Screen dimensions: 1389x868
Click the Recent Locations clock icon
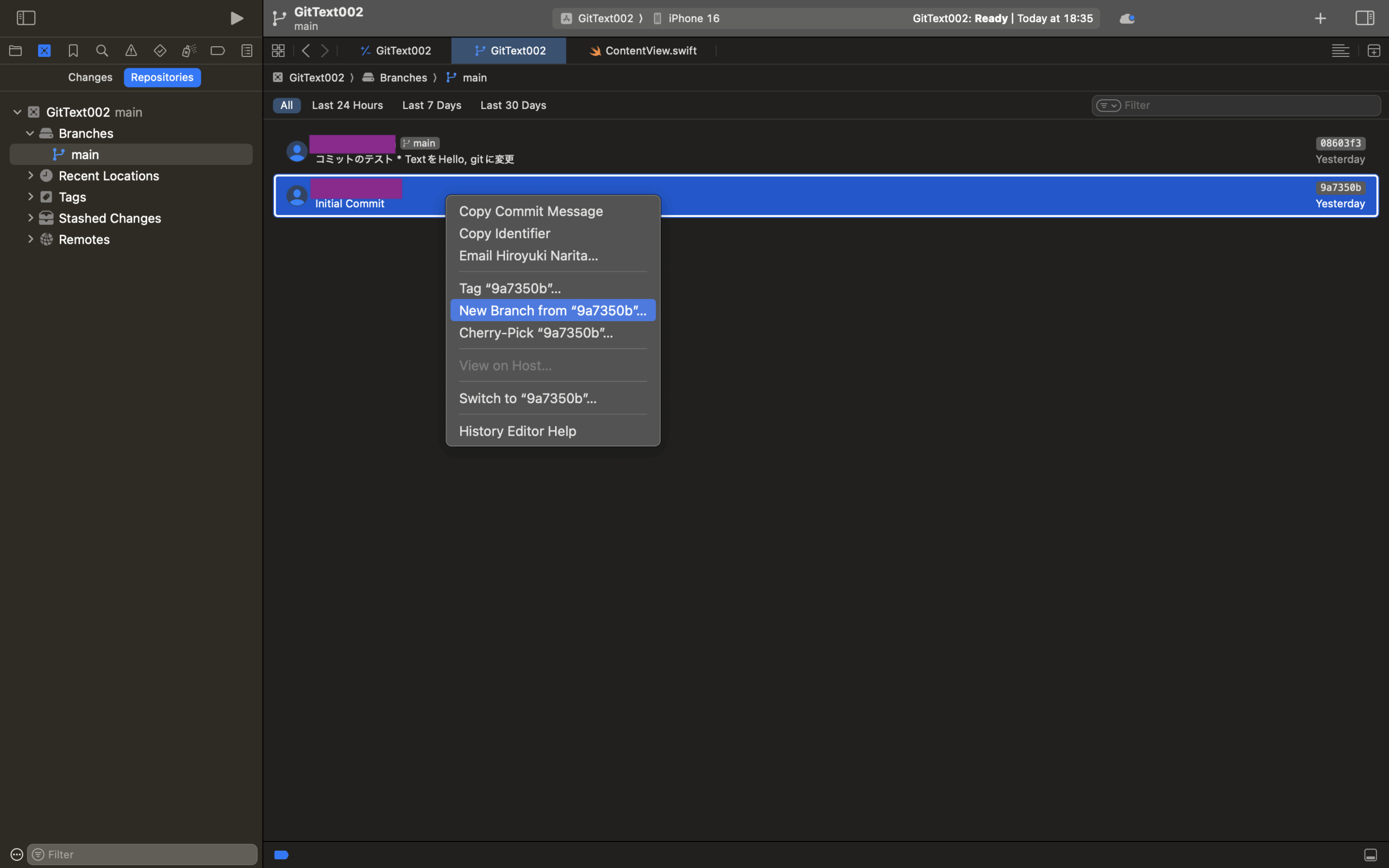[47, 175]
